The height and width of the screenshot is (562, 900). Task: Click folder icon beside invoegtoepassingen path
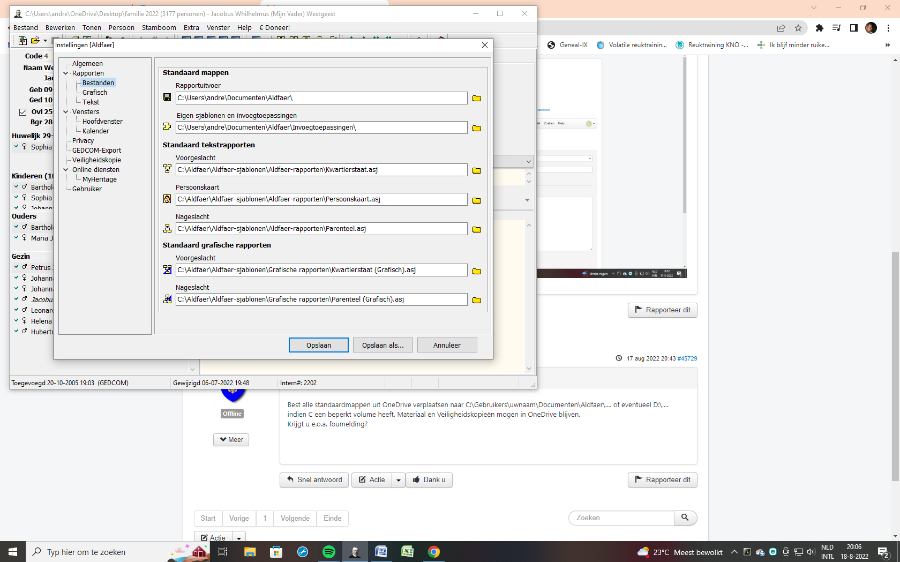pos(477,128)
